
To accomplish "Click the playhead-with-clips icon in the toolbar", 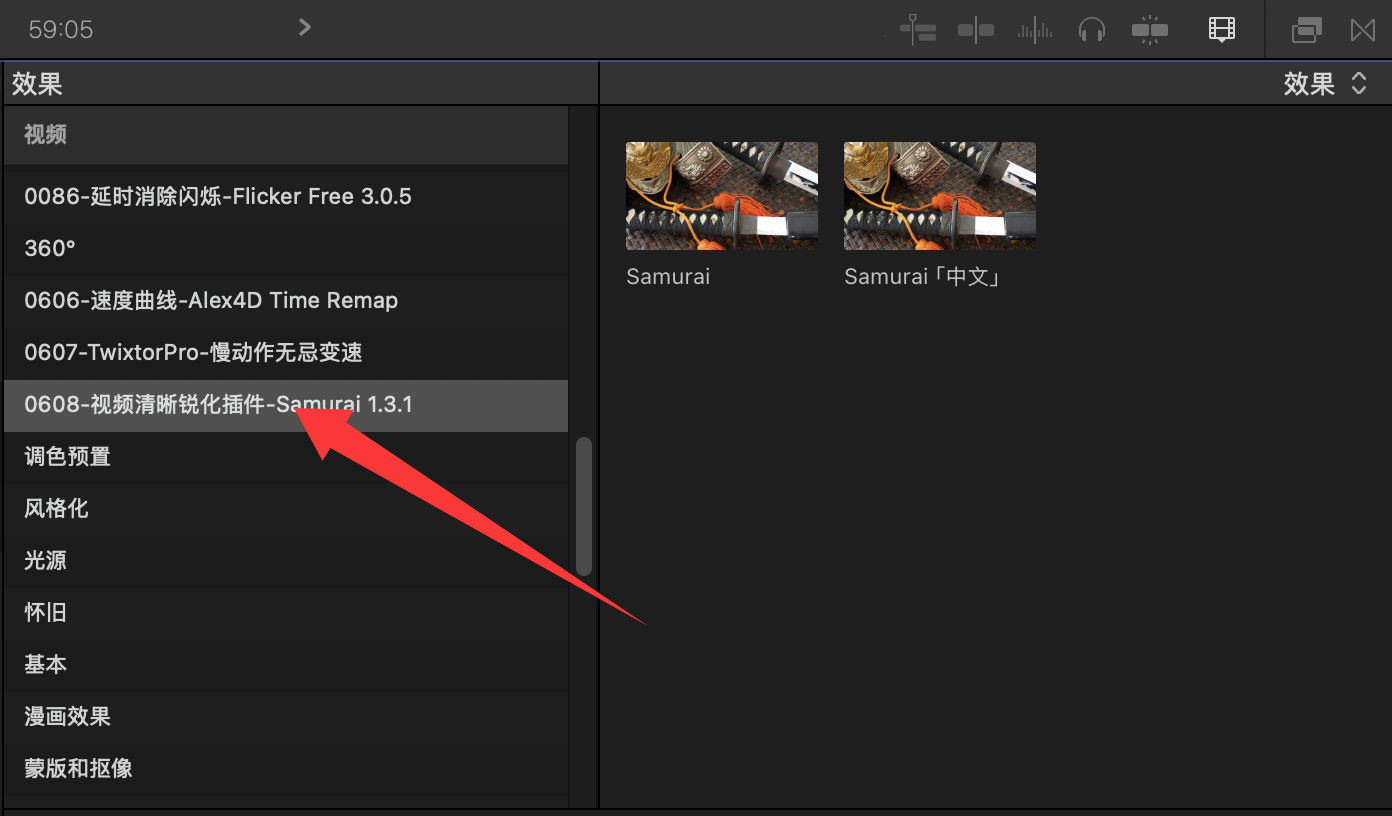I will (917, 30).
